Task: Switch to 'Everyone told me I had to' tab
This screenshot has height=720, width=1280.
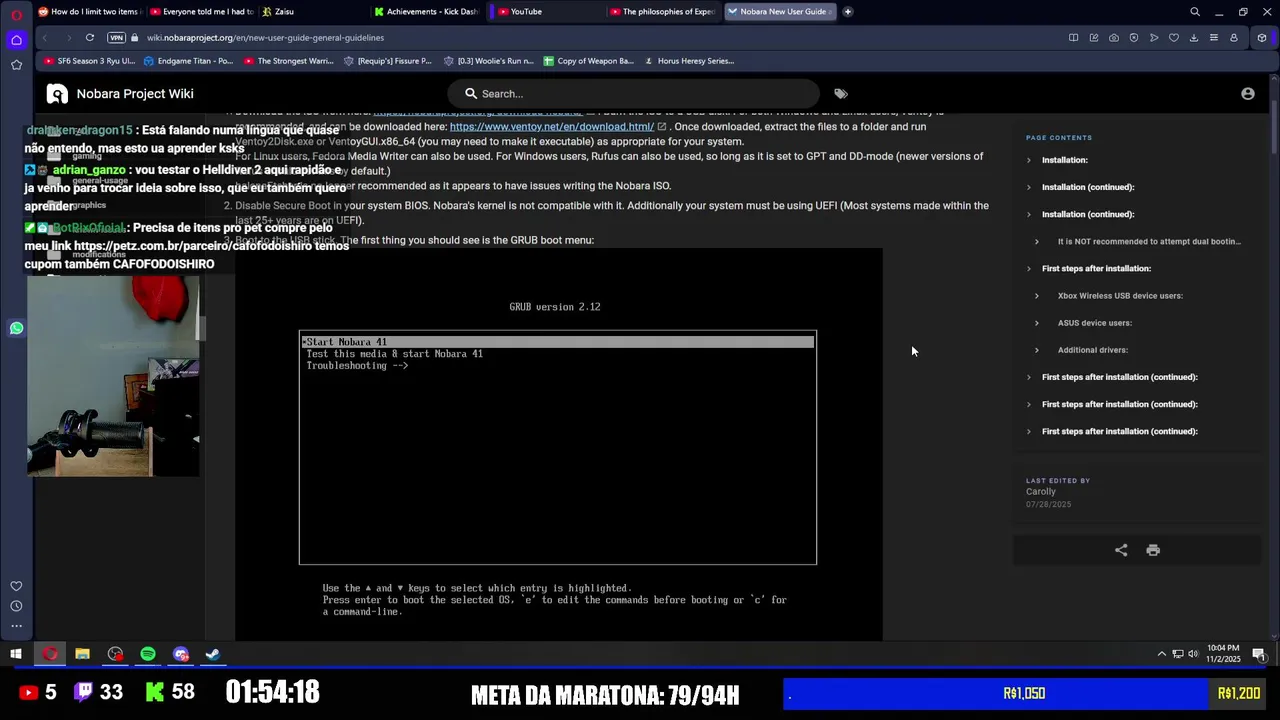Action: [200, 12]
